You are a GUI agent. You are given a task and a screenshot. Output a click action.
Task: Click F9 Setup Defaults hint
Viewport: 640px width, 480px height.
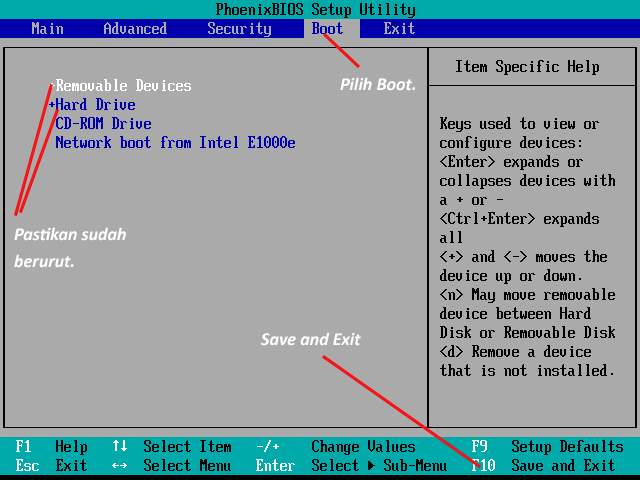point(547,447)
